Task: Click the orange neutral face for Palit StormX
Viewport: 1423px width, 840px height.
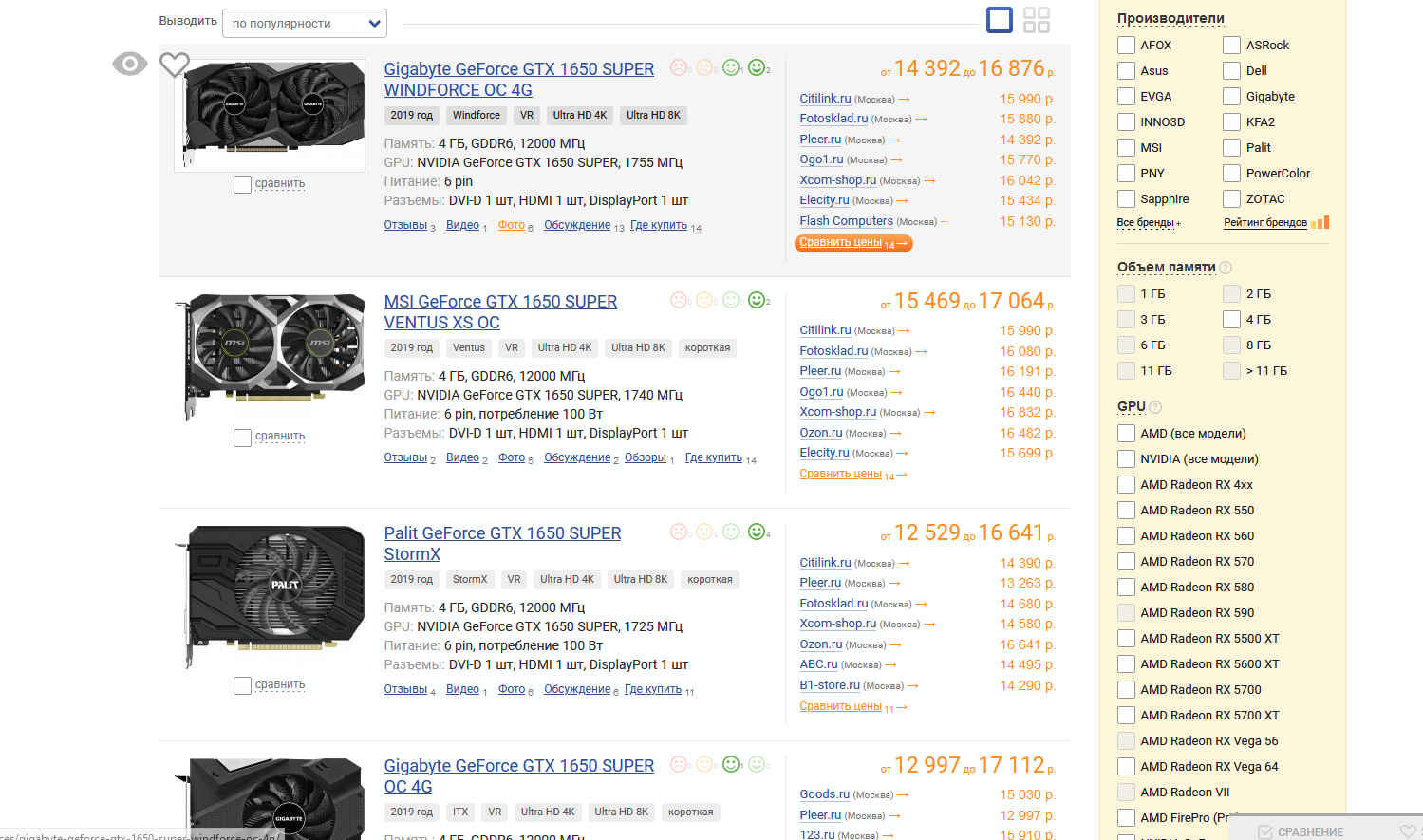Action: (704, 532)
